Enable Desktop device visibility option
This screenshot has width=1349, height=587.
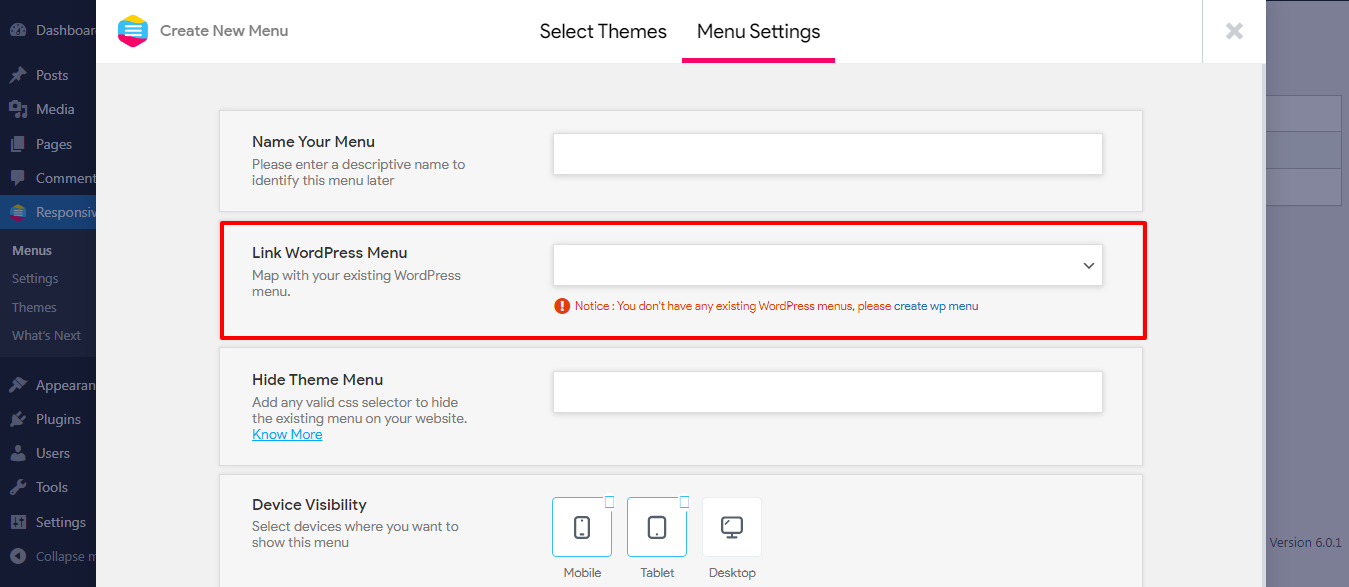coord(732,527)
